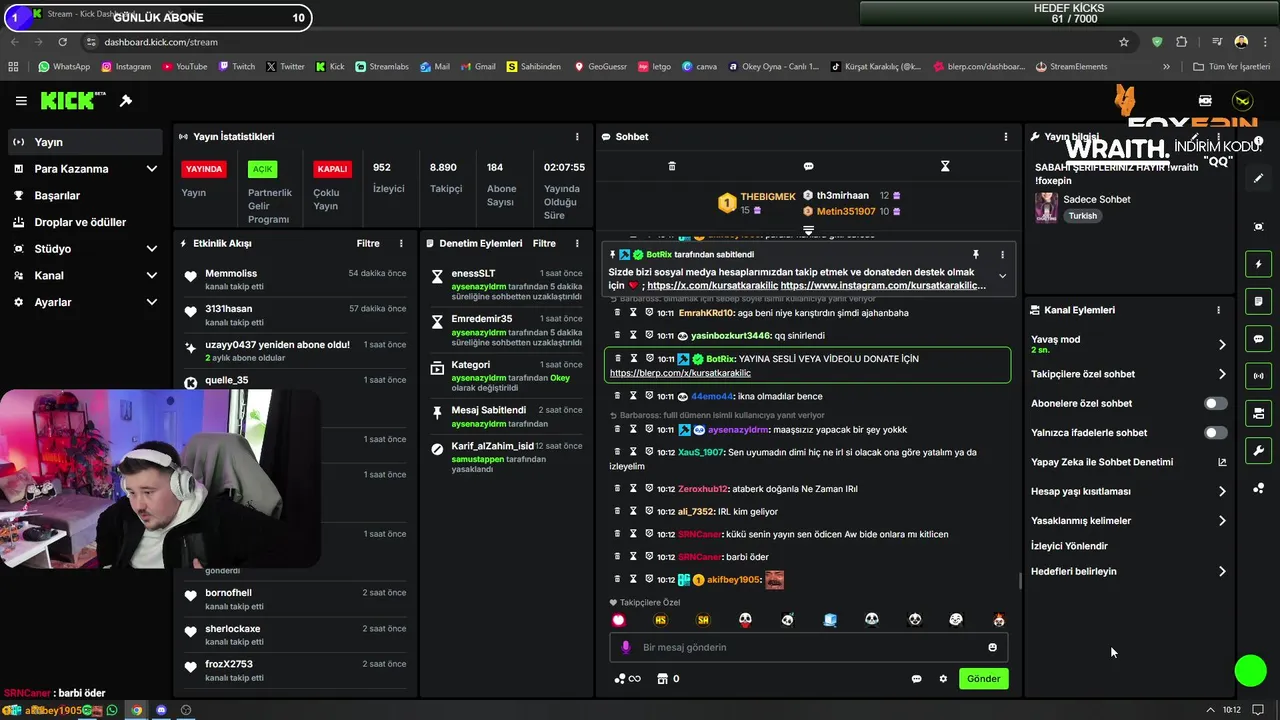Toggle Yalnızca ifadelerle sohbet switch
Screen dimensions: 1280x720
click(1215, 433)
